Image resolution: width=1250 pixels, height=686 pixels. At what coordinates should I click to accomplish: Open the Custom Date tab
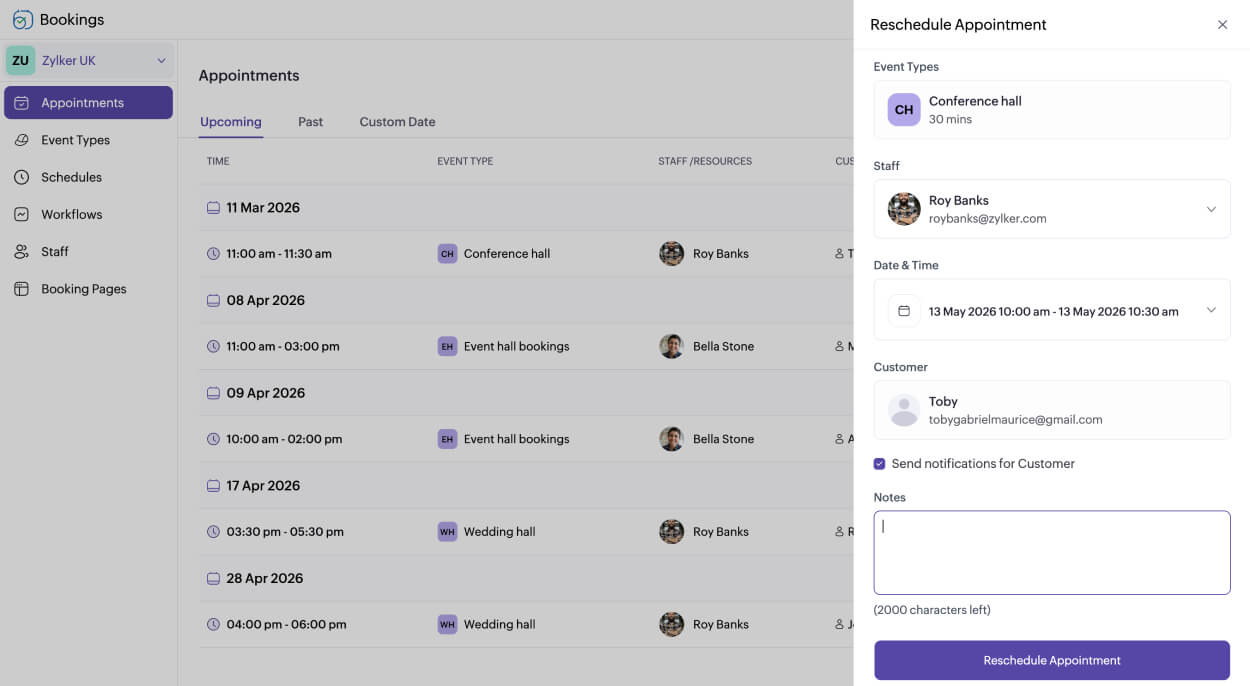[x=397, y=121]
